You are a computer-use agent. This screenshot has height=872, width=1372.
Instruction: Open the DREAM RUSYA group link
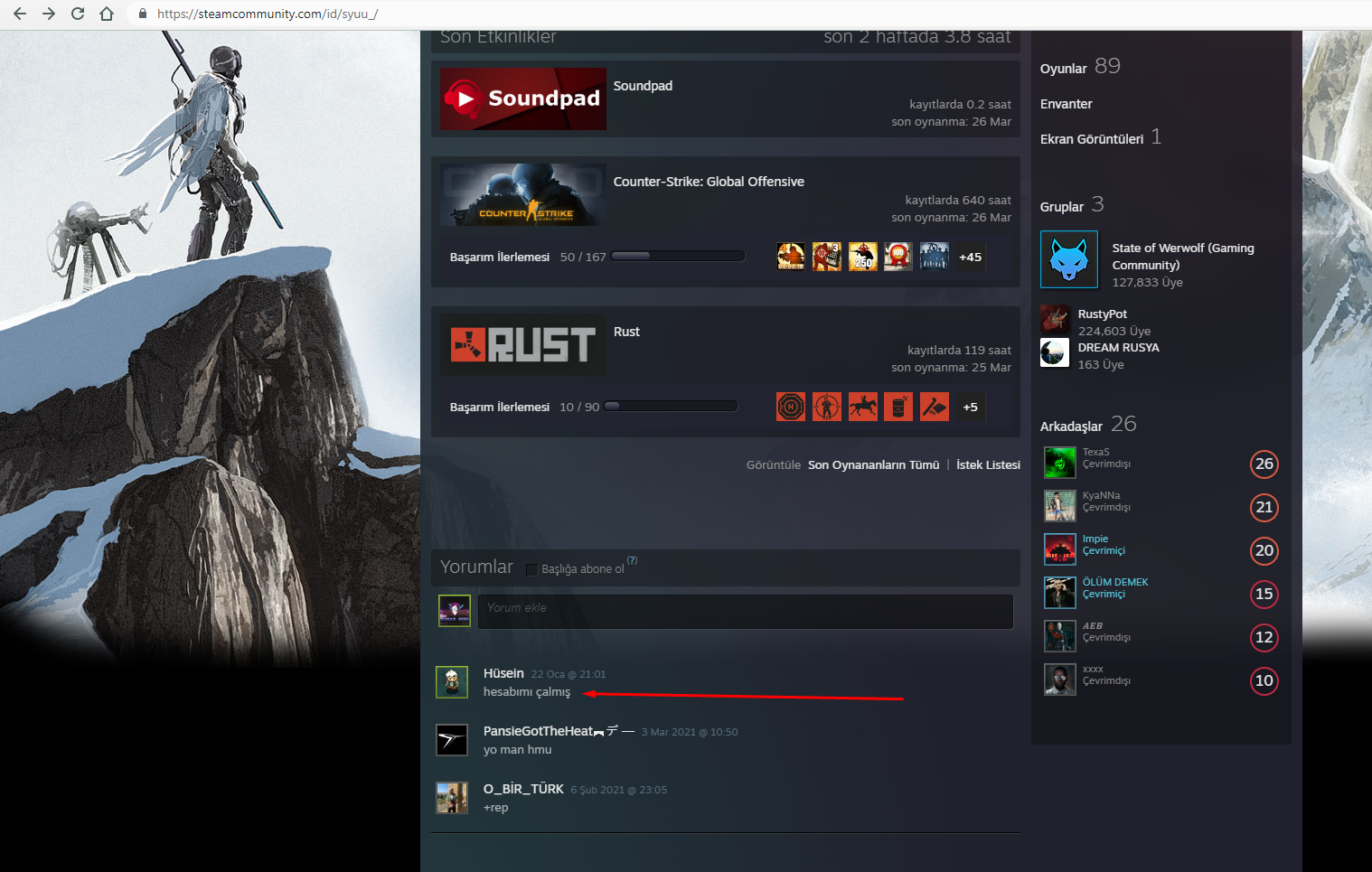1119,348
